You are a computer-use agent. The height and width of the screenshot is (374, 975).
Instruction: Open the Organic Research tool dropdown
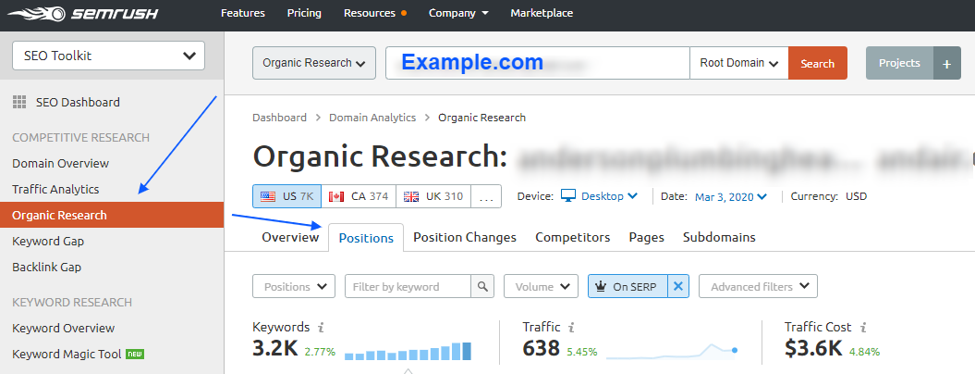tap(314, 63)
